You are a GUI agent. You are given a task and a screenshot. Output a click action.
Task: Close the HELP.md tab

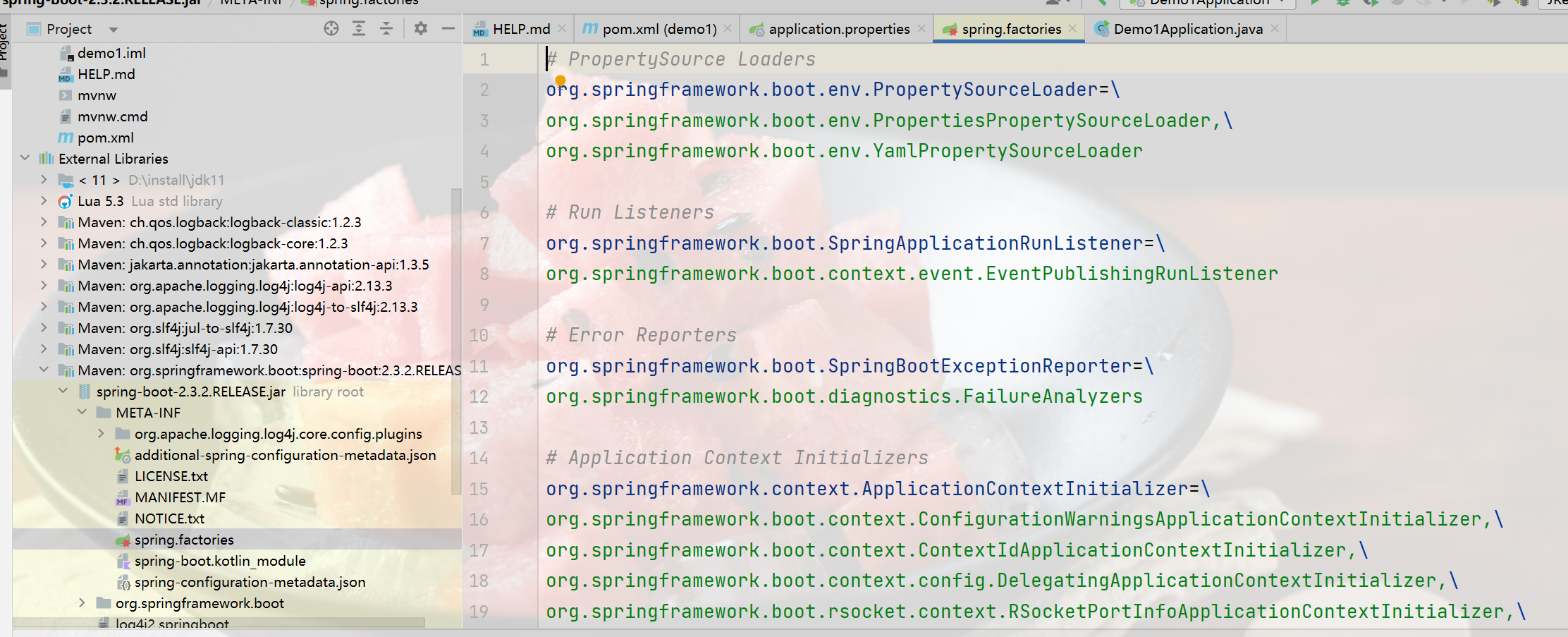(562, 28)
